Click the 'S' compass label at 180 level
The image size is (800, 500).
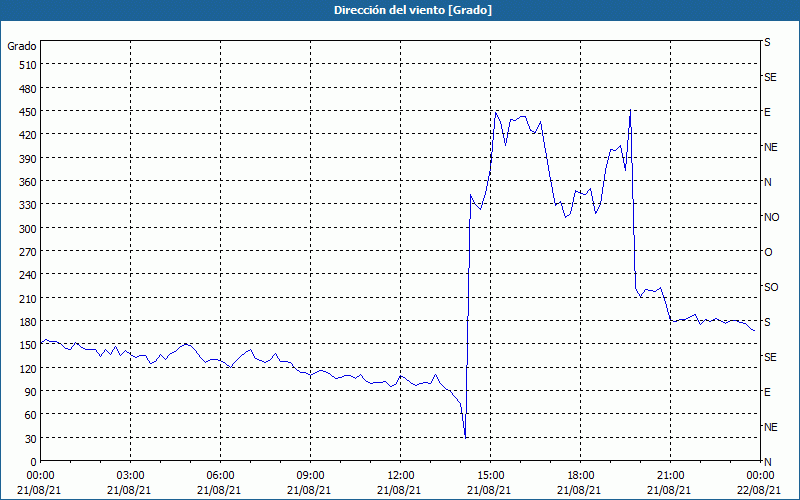click(x=767, y=322)
